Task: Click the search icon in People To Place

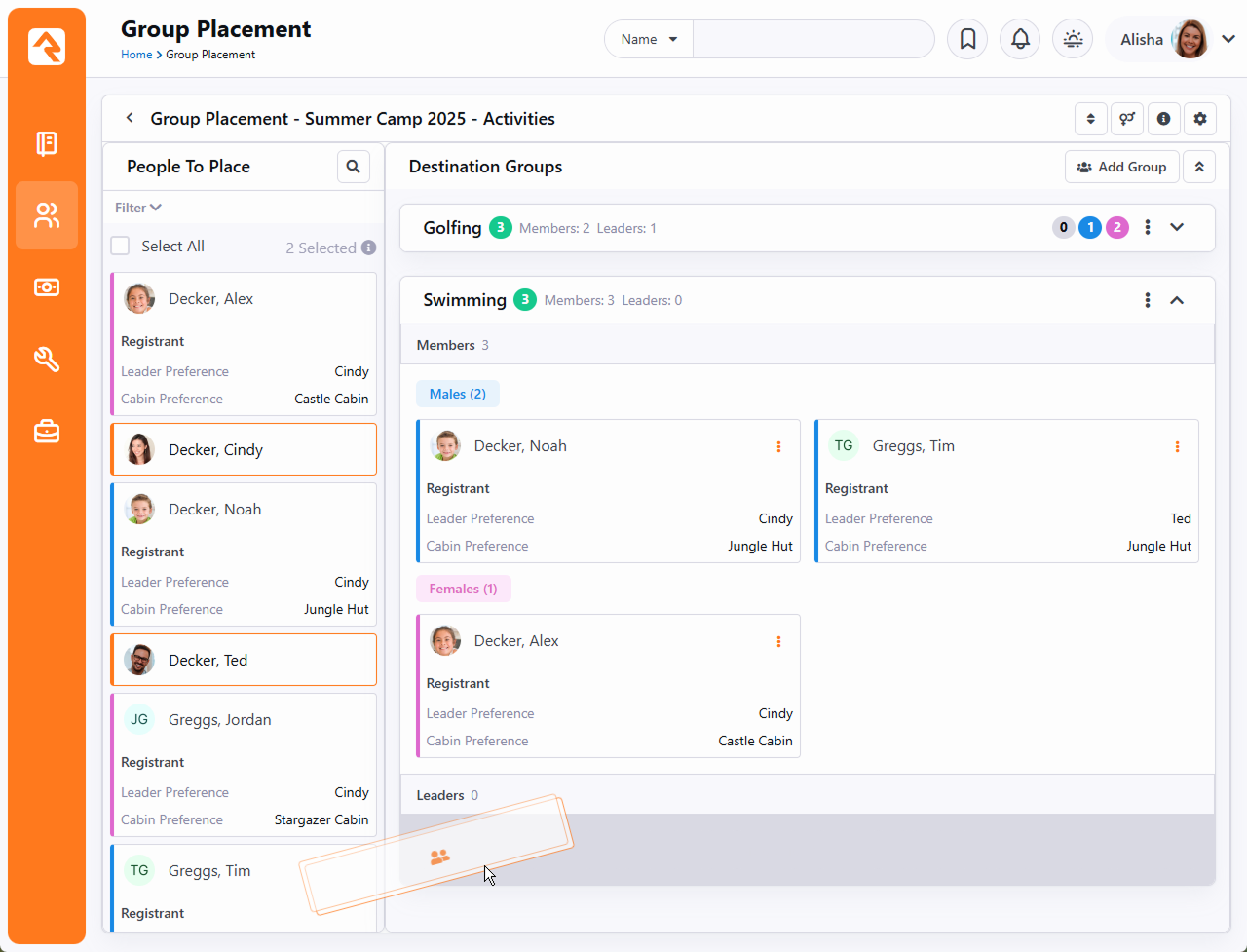Action: coord(354,167)
